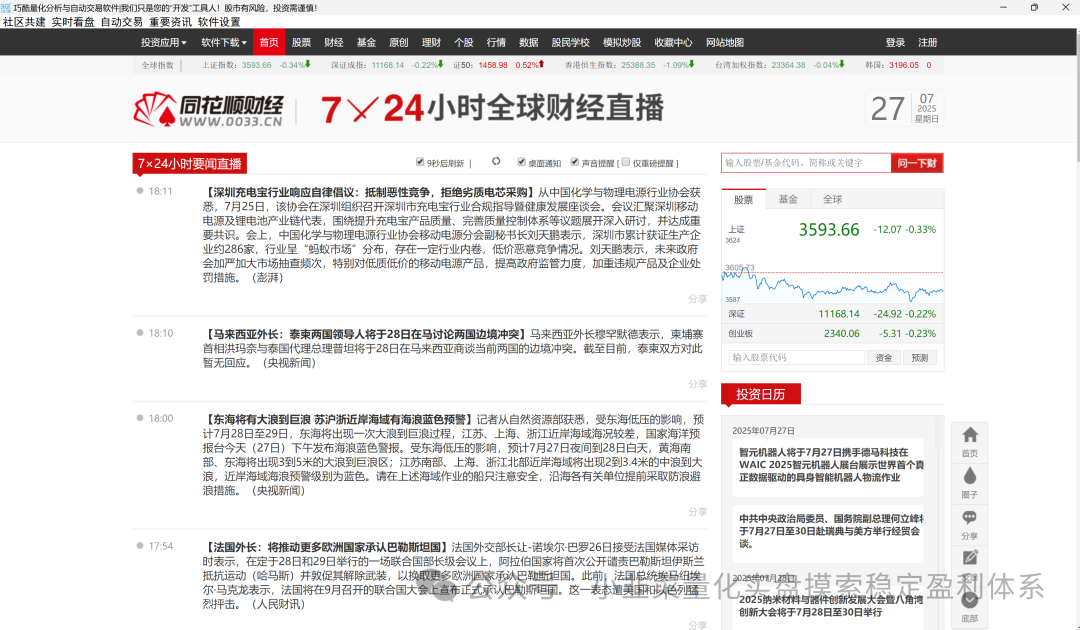Click the pencil feedback icon in sidebar
1080x630 pixels.
(x=970, y=558)
